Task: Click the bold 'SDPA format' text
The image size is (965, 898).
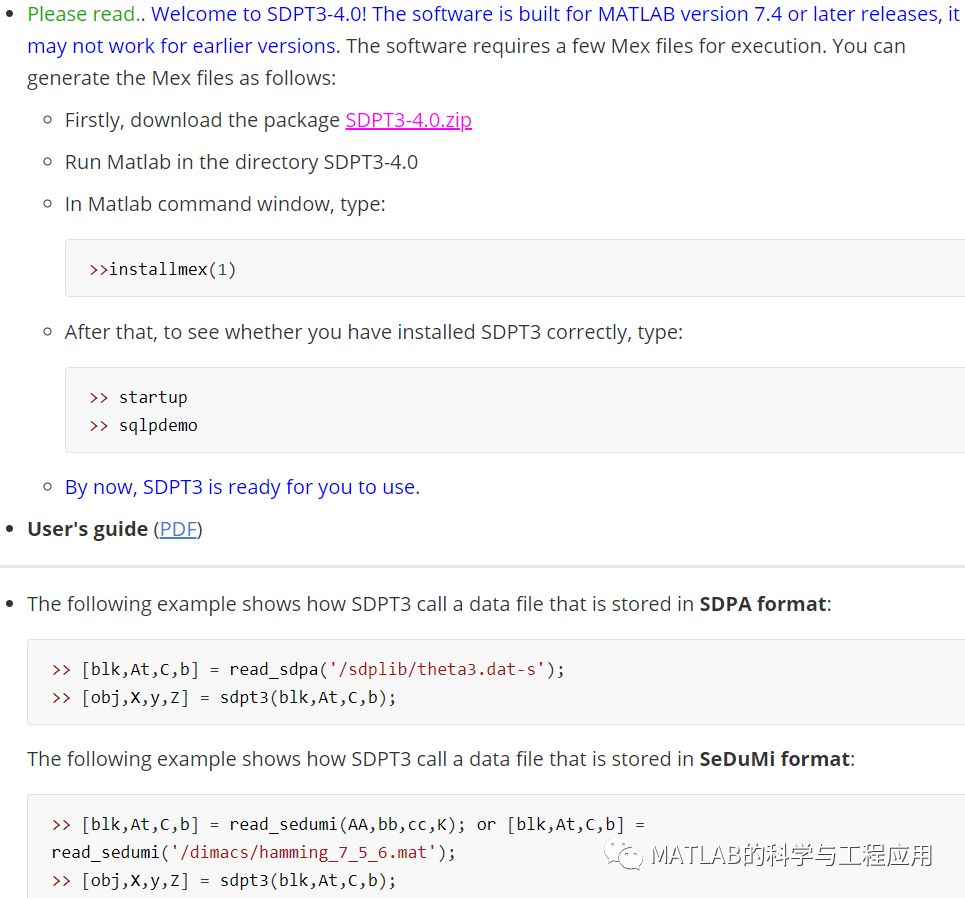Action: coord(763,604)
